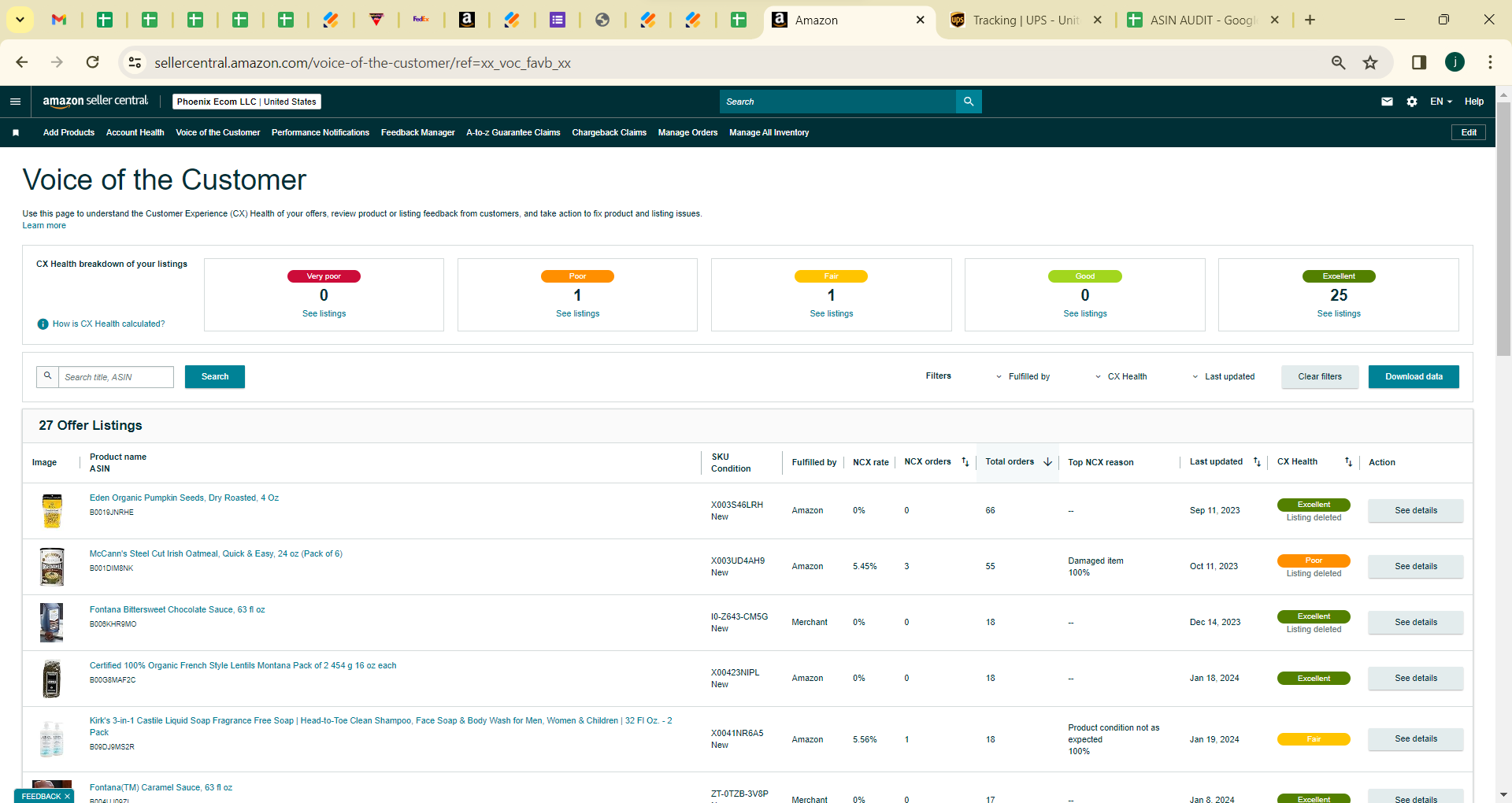Click the McCann's Oatmeal product thumbnail

(52, 567)
